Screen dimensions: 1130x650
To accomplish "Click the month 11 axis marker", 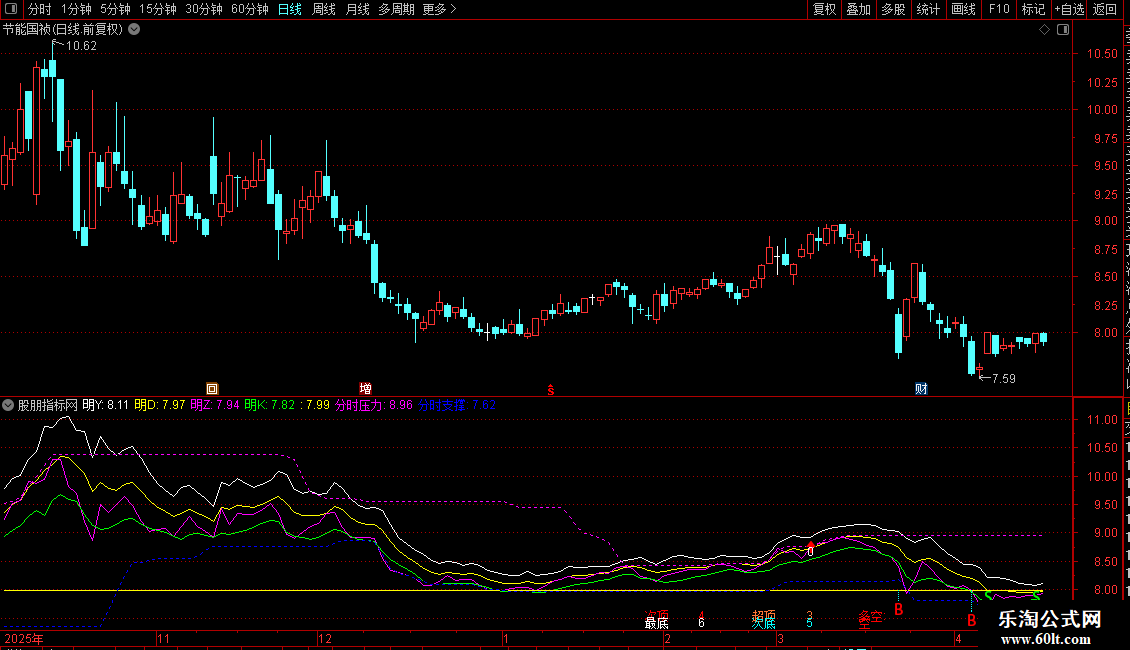I will tap(164, 638).
